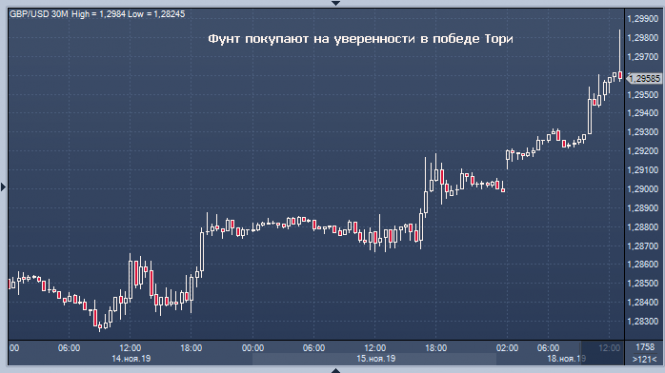This screenshot has width=665, height=373.
Task: Click the 1,29500 price axis label
Action: pos(643,94)
